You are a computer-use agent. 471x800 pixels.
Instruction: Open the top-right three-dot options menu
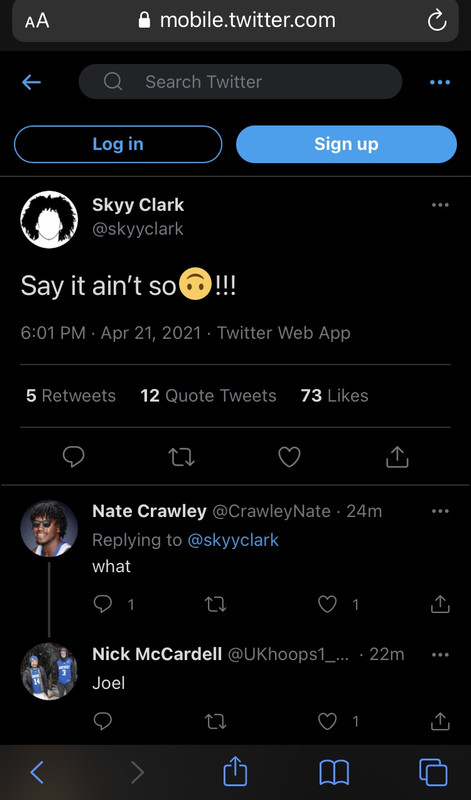pyautogui.click(x=440, y=82)
